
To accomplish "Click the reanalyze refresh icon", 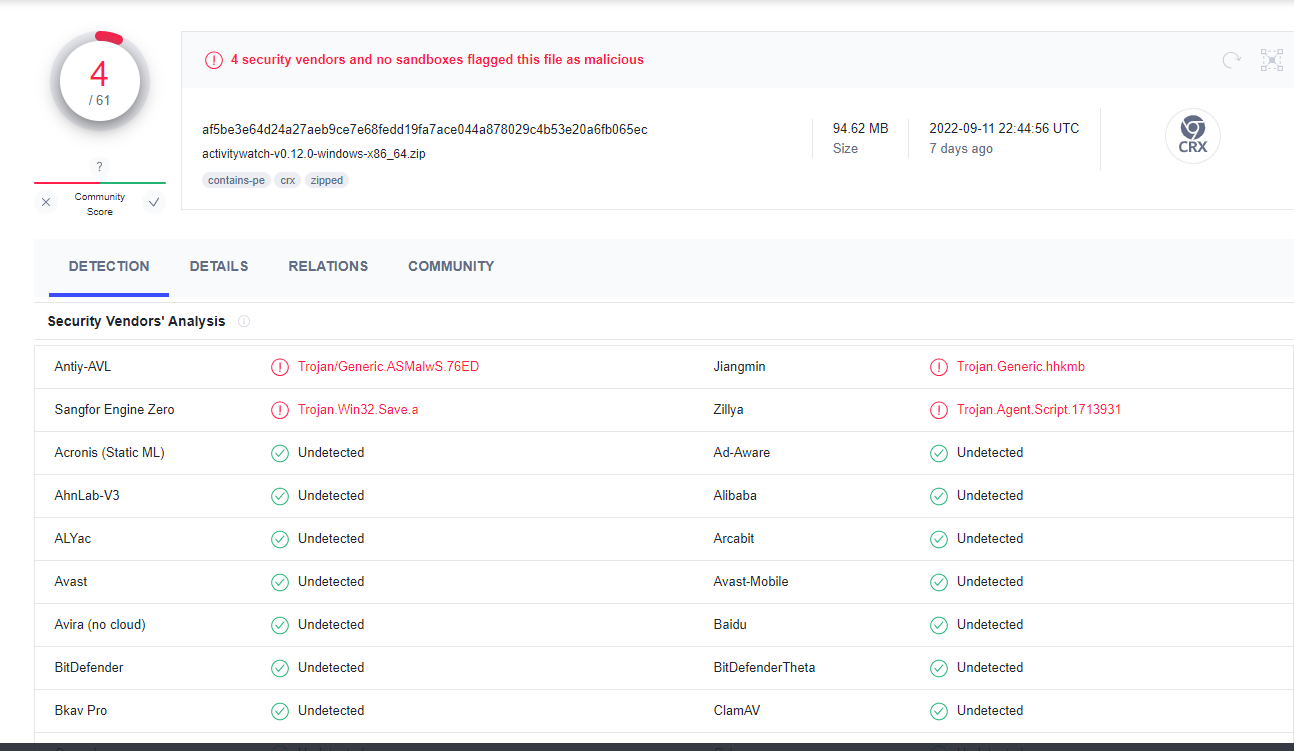I will click(x=1231, y=60).
